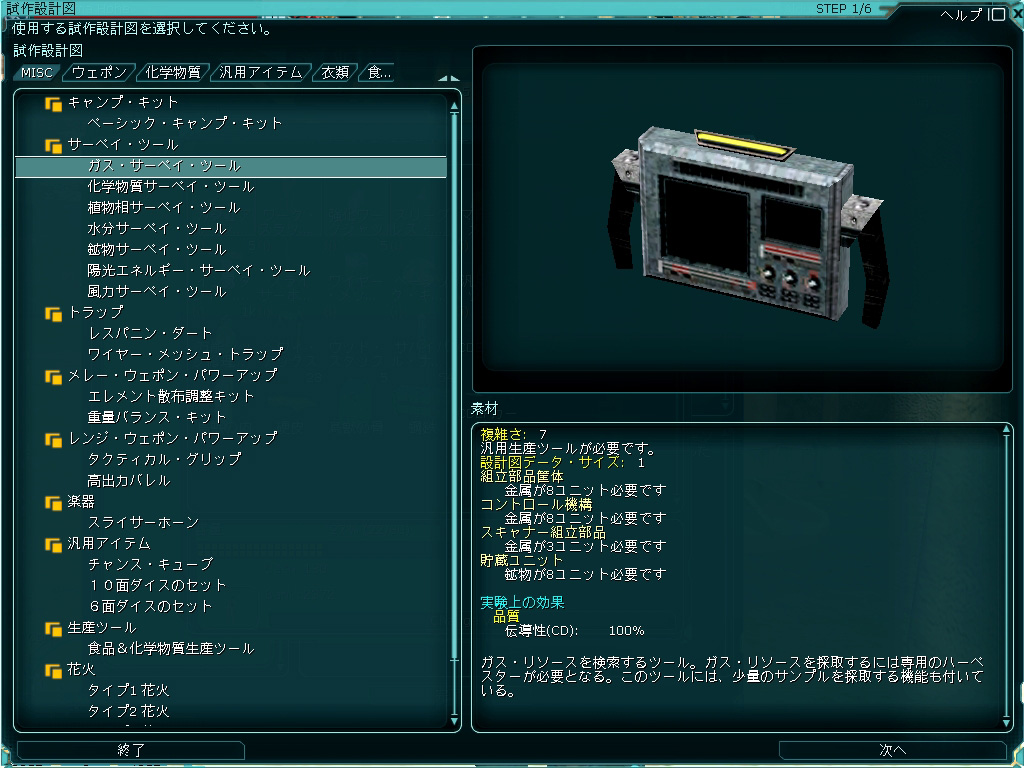Switch to the 化学物質 tab
The width and height of the screenshot is (1024, 768).
[x=172, y=72]
